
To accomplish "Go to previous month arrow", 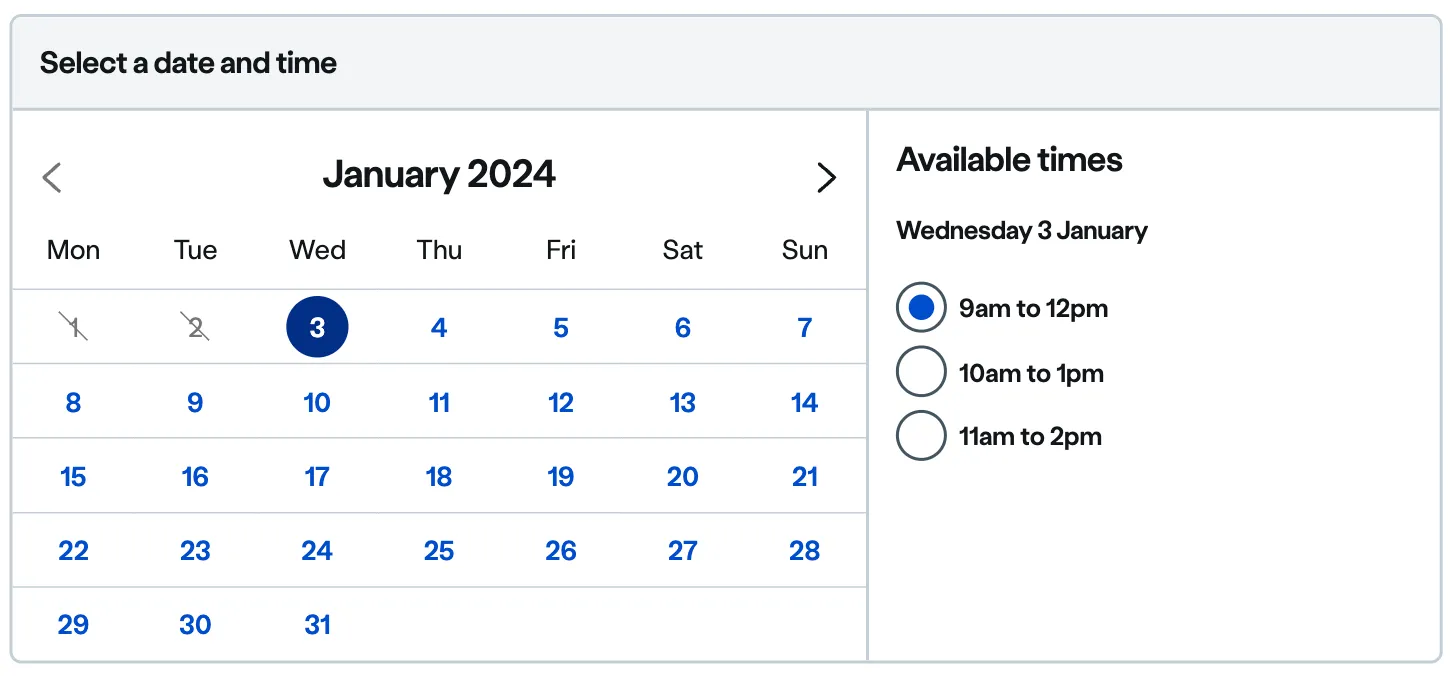I will point(52,178).
